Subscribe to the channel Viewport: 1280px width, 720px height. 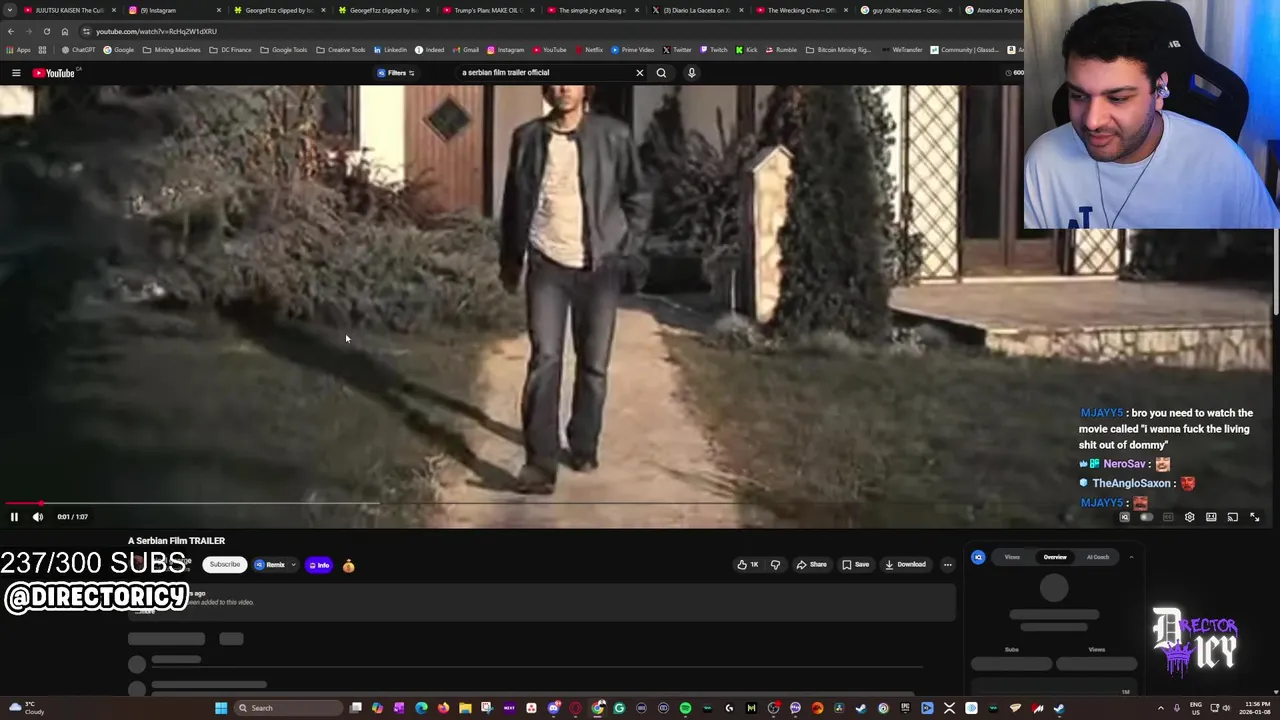coord(225,565)
